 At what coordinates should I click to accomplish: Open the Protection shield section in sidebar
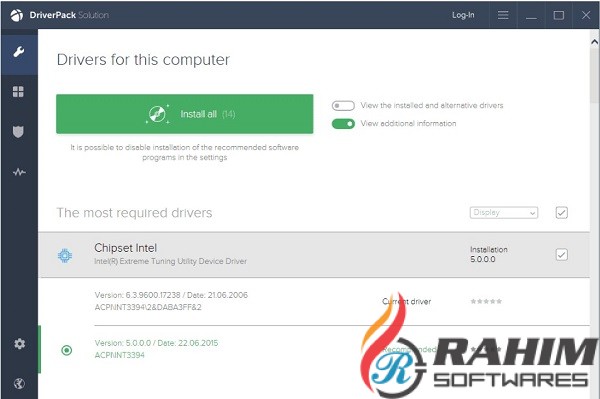pos(18,132)
